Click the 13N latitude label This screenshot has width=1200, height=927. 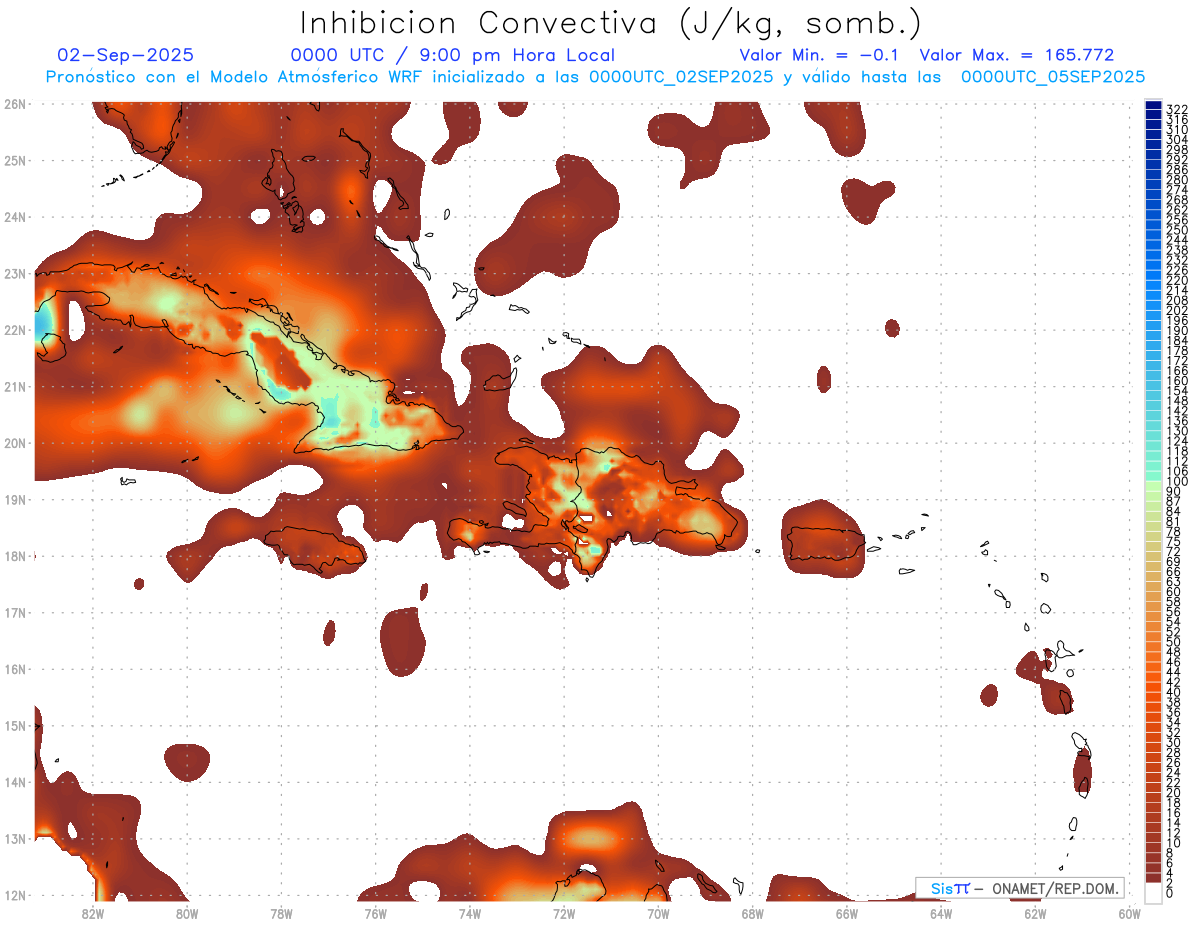tap(15, 839)
